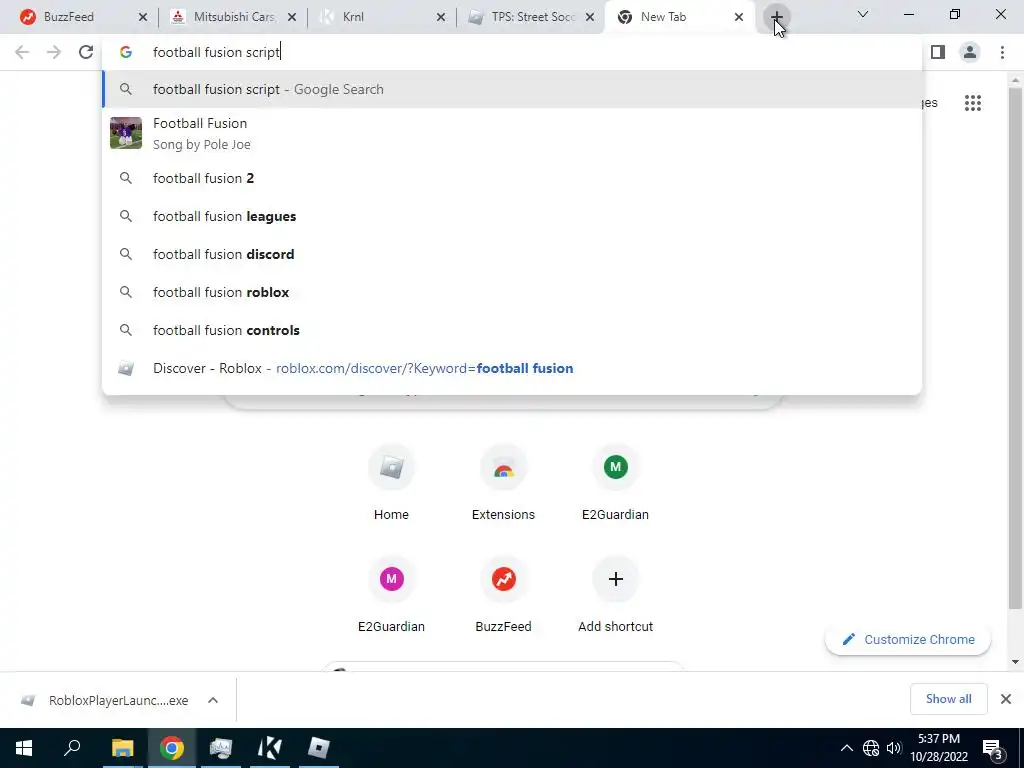The image size is (1024, 768).
Task: Show hidden system tray icons
Action: point(846,748)
